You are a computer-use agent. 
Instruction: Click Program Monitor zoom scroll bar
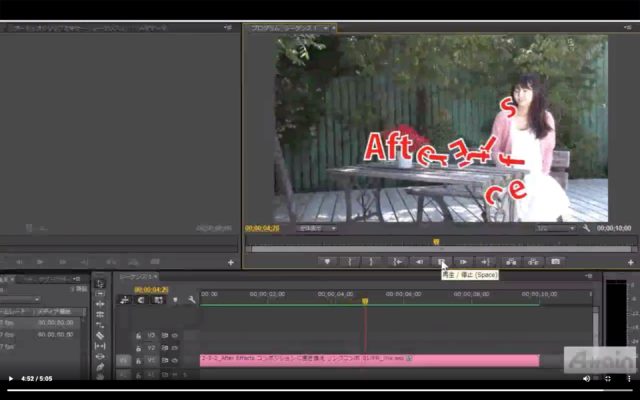441,249
